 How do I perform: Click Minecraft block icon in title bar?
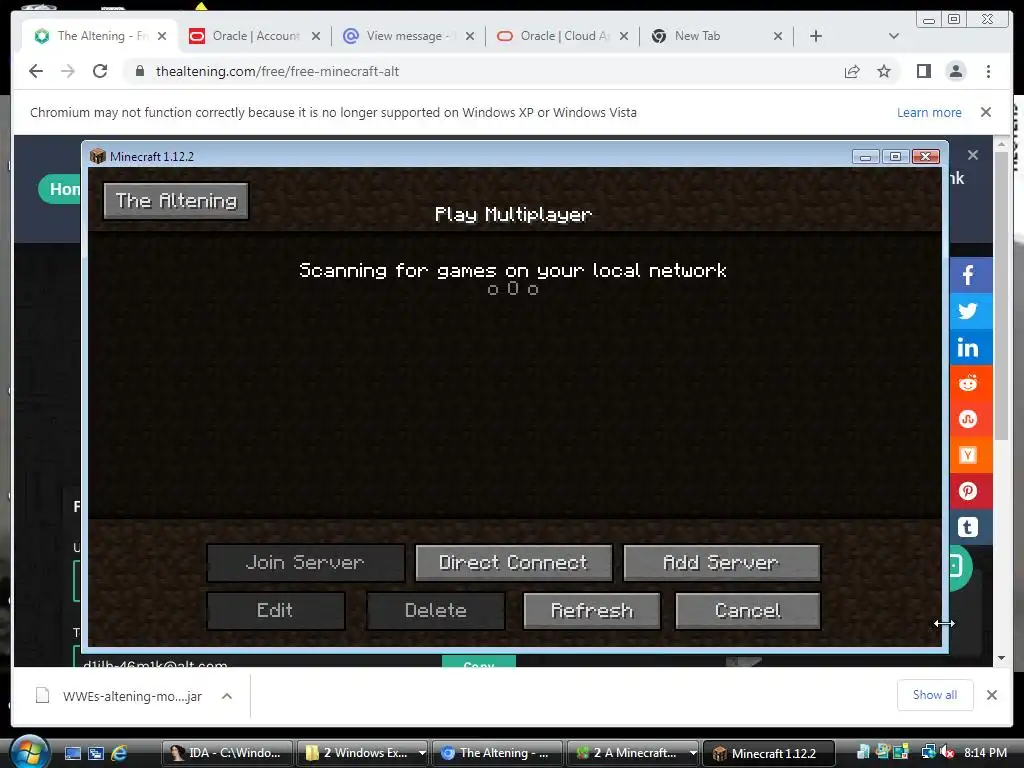point(98,156)
